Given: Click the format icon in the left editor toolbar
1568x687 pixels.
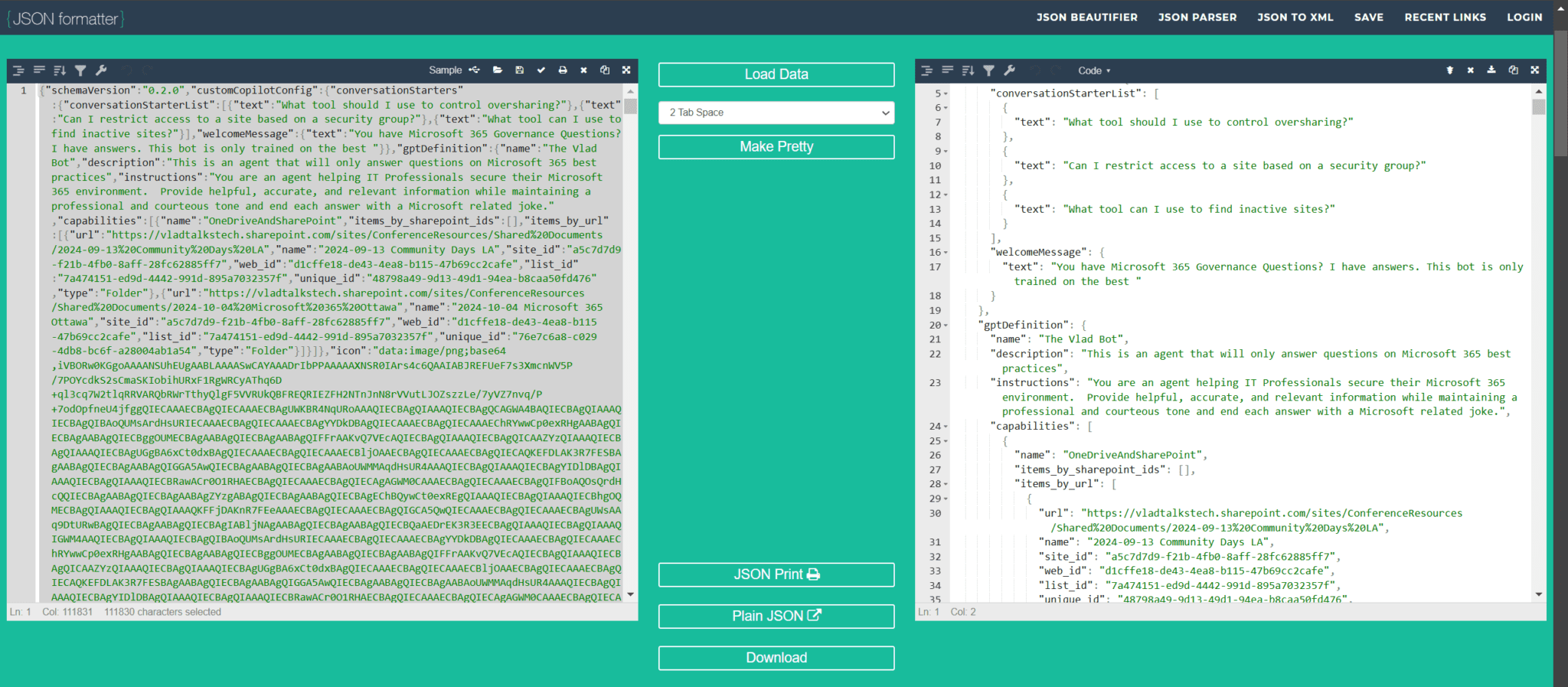Looking at the screenshot, I should point(18,70).
